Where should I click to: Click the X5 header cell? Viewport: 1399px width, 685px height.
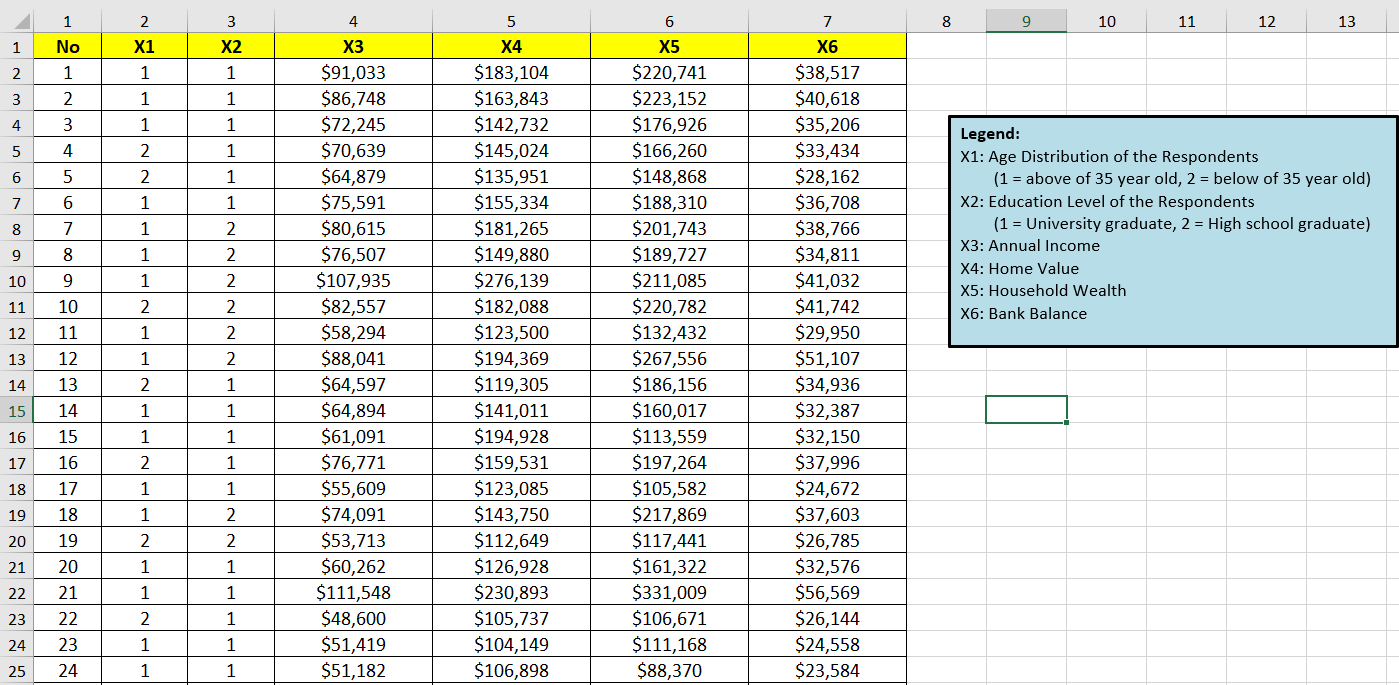coord(669,46)
